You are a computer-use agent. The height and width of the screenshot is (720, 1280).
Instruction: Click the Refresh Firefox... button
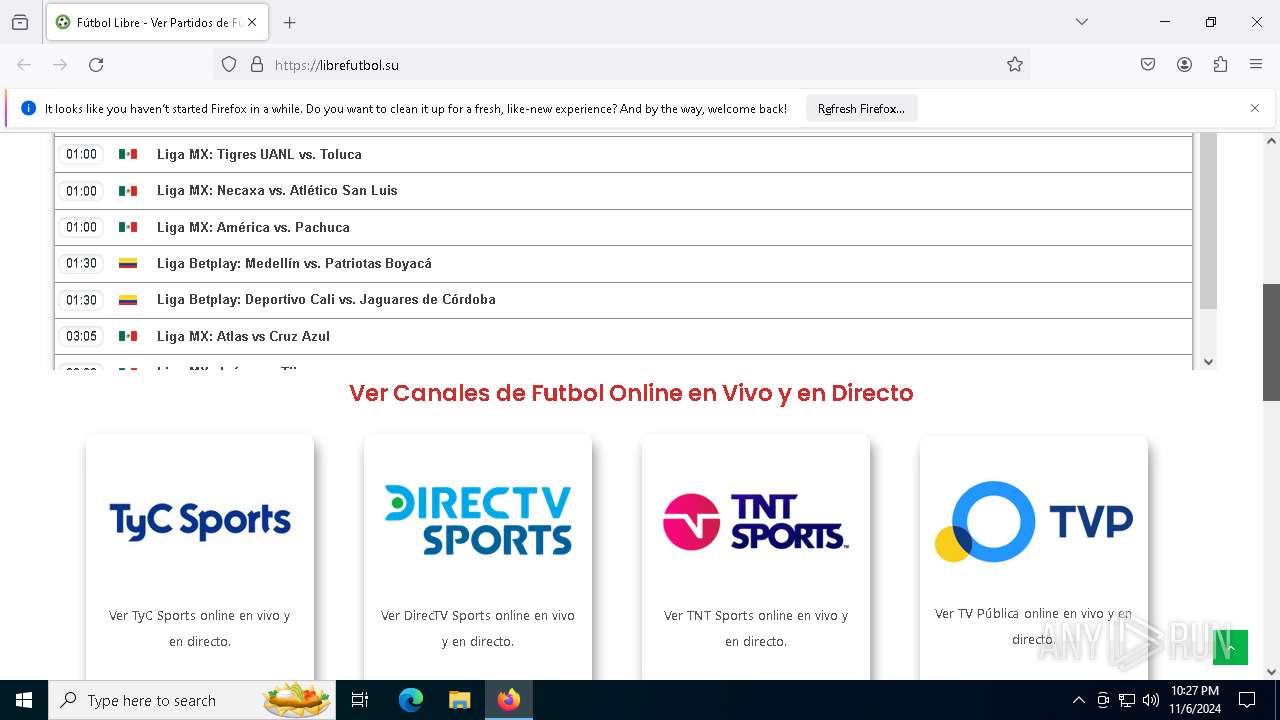861,108
